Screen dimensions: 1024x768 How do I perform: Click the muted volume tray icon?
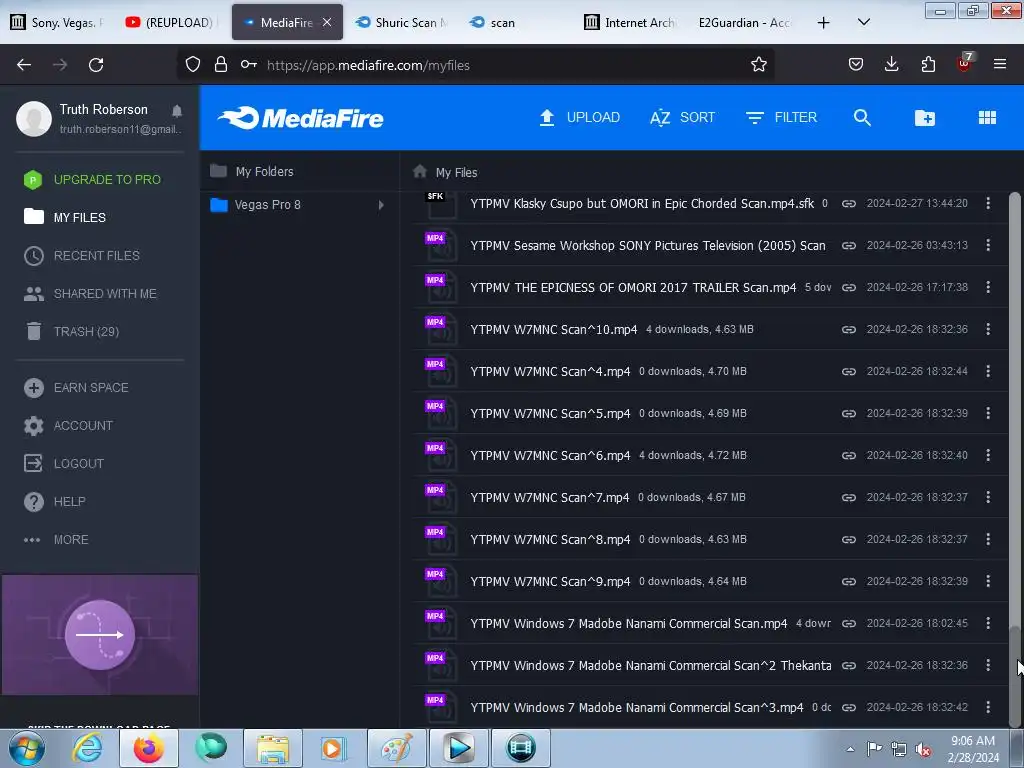coord(923,750)
